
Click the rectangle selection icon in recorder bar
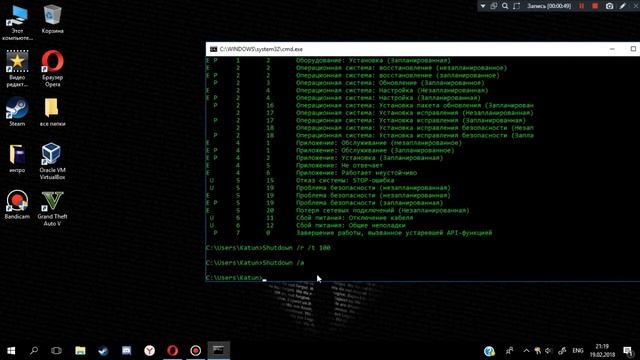(x=517, y=6)
